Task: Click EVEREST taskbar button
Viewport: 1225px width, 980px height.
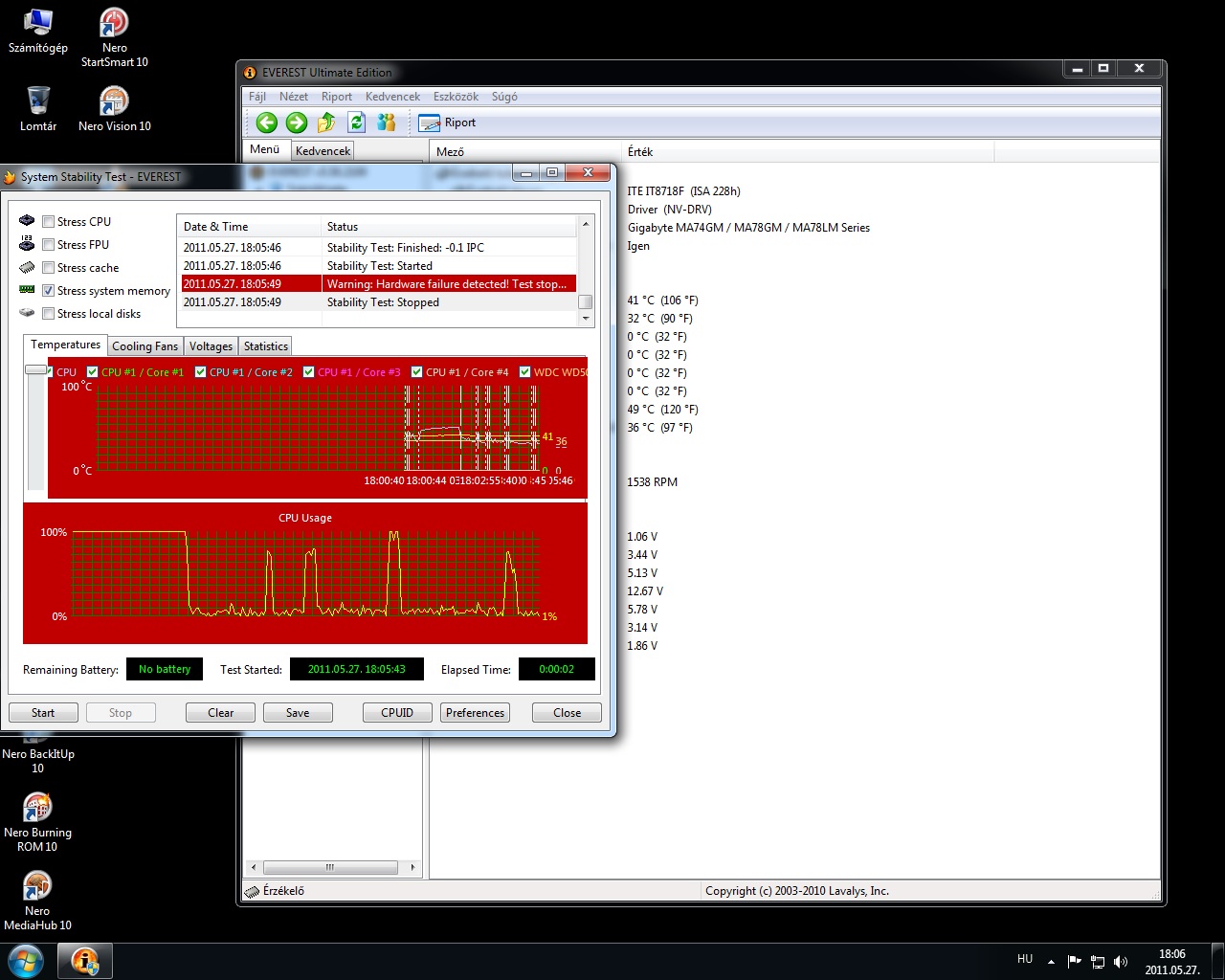Action: click(85, 961)
